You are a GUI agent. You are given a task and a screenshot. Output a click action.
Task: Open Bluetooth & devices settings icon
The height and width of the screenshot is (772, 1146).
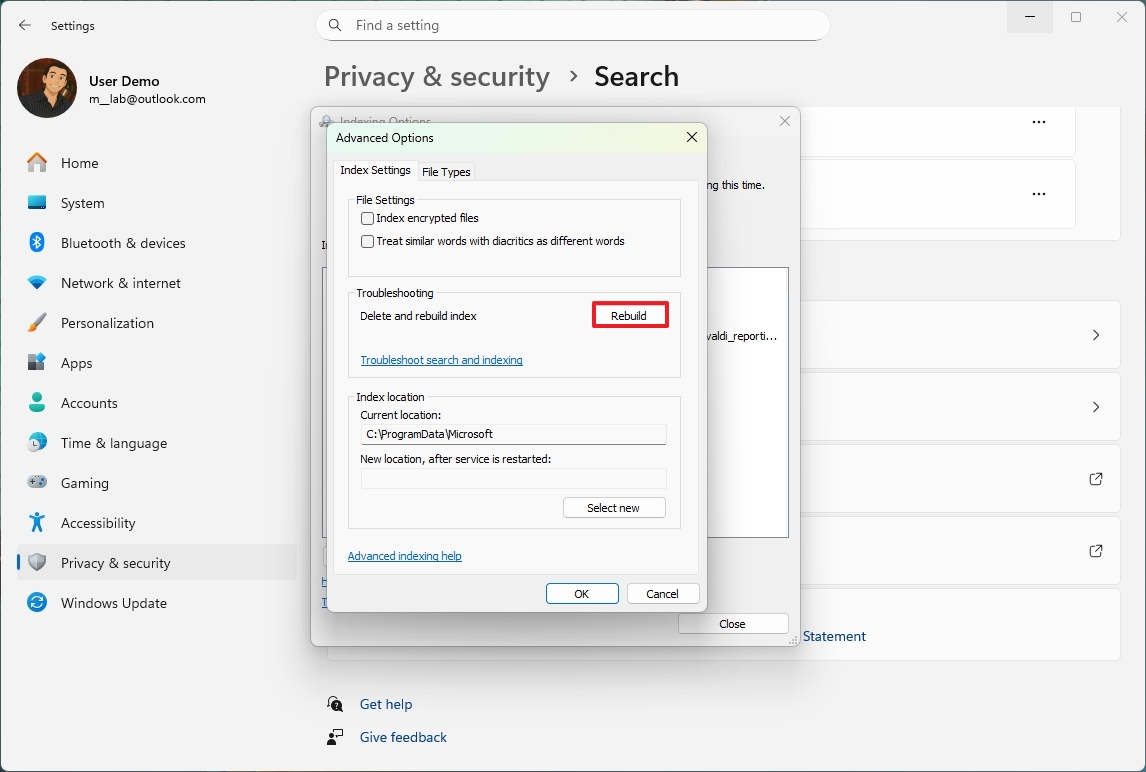coord(37,243)
